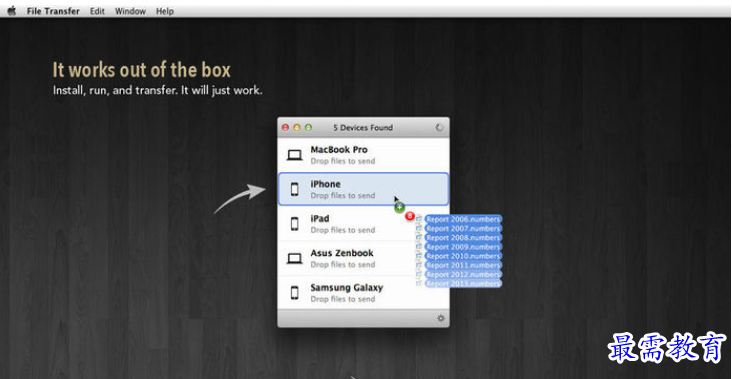Click the Samsung Galaxy phone icon

(295, 293)
